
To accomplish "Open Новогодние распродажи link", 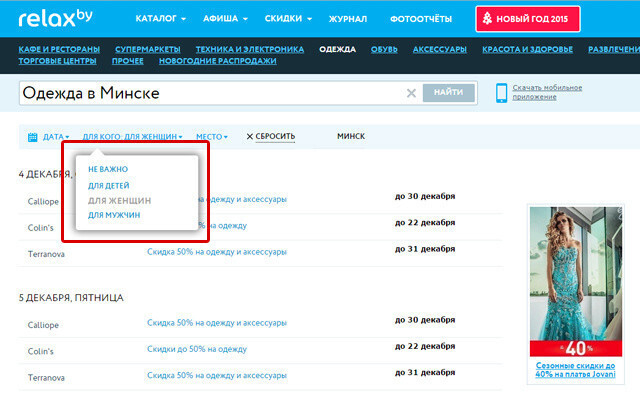I will [215, 61].
